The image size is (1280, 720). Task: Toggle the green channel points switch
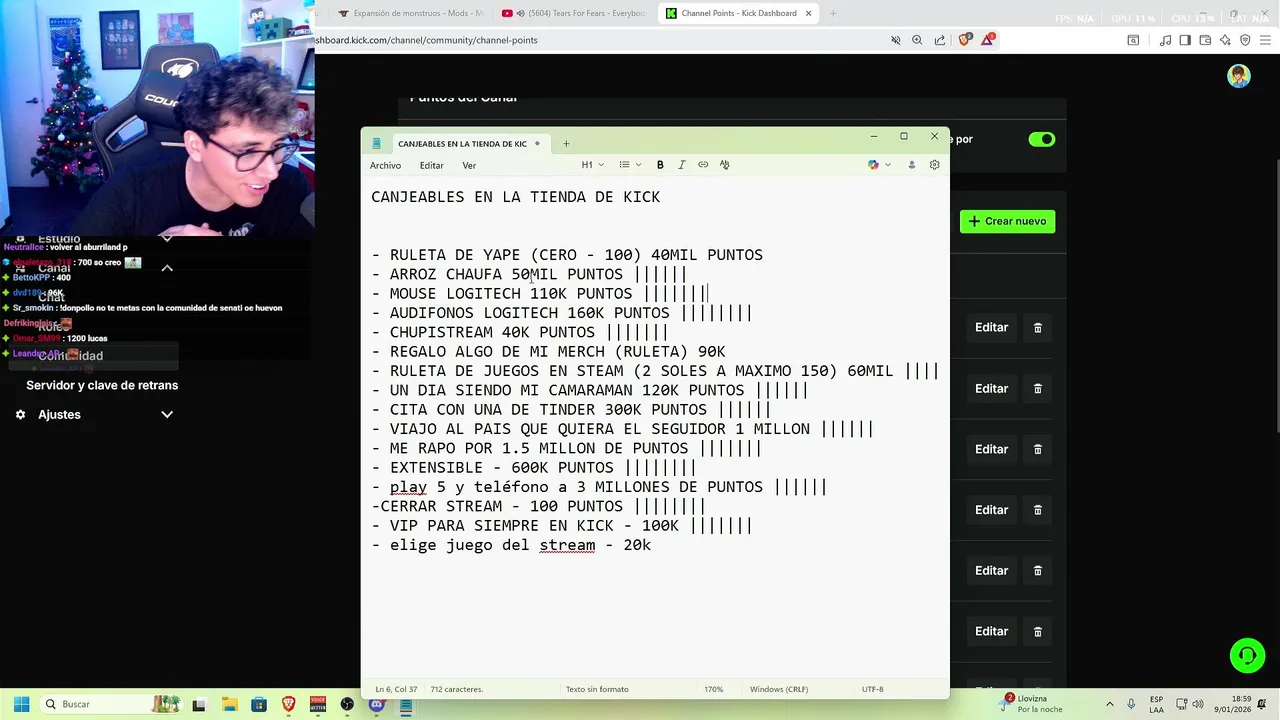(x=1041, y=139)
